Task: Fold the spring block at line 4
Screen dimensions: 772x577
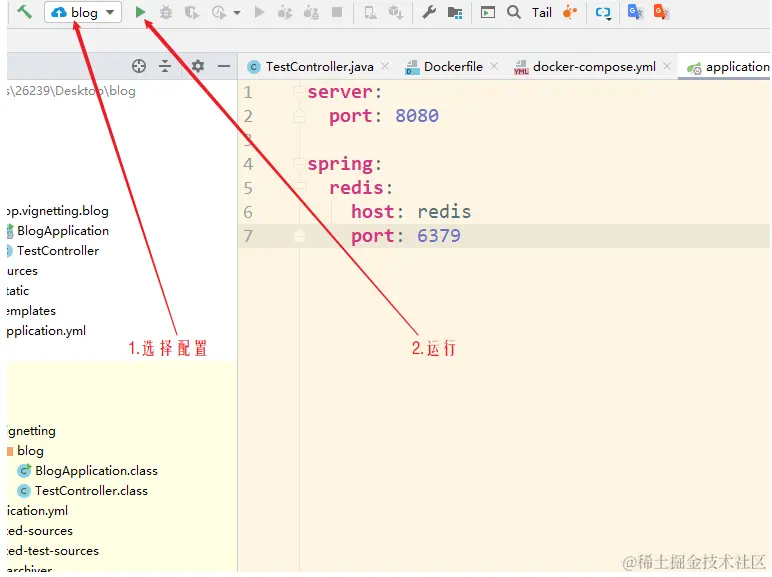Action: point(298,163)
